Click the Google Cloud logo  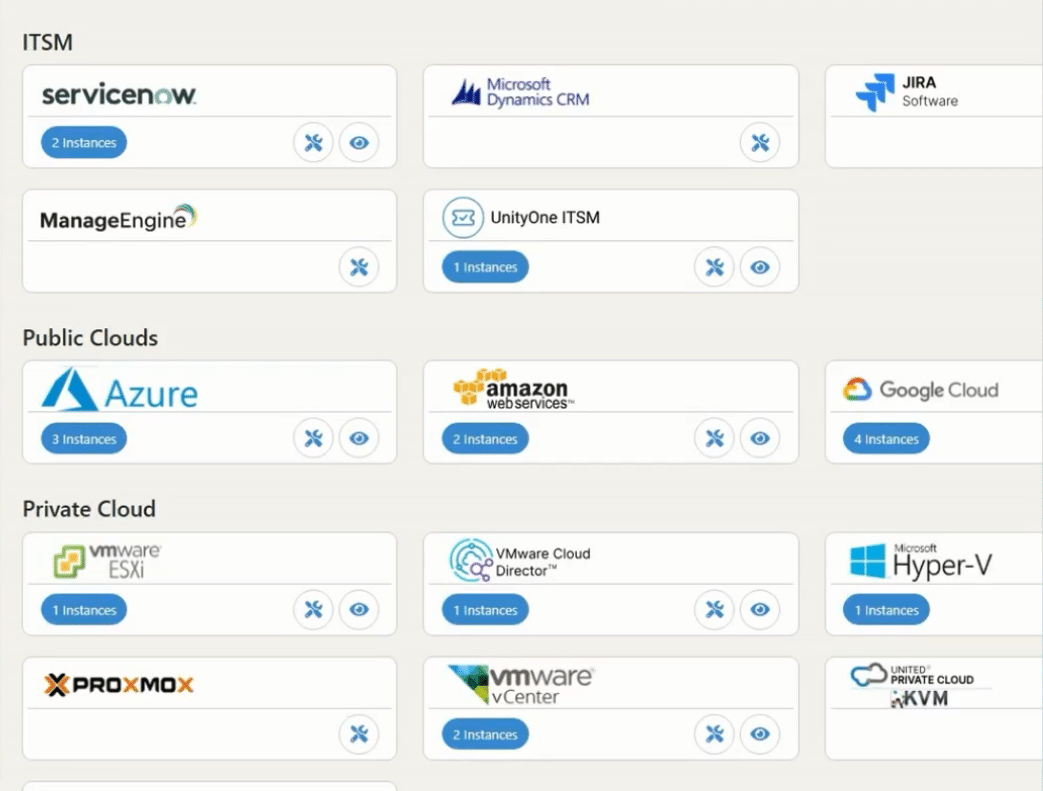(x=921, y=390)
